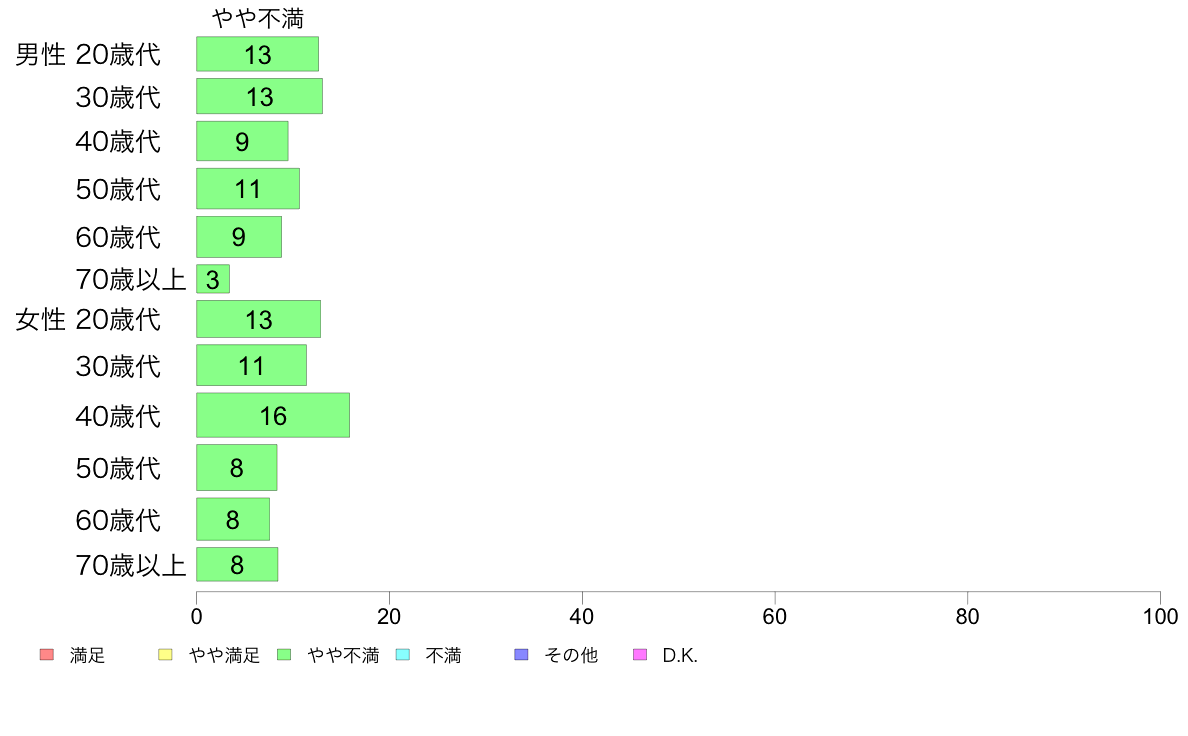Viewport: 1188px width, 736px height.
Task: Click the 男性 20歳代 row label
Action: click(x=88, y=55)
